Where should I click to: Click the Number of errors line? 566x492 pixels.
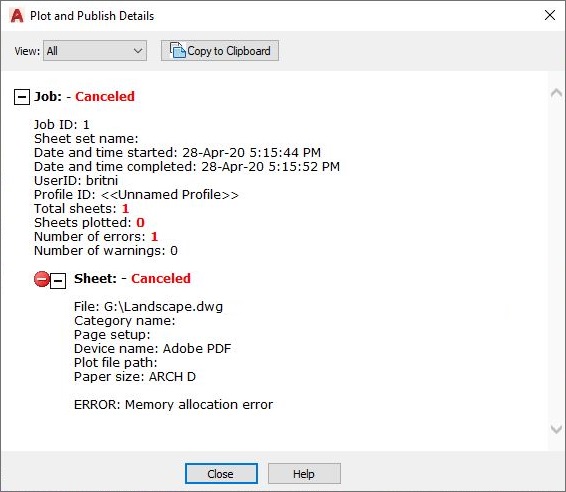96,236
